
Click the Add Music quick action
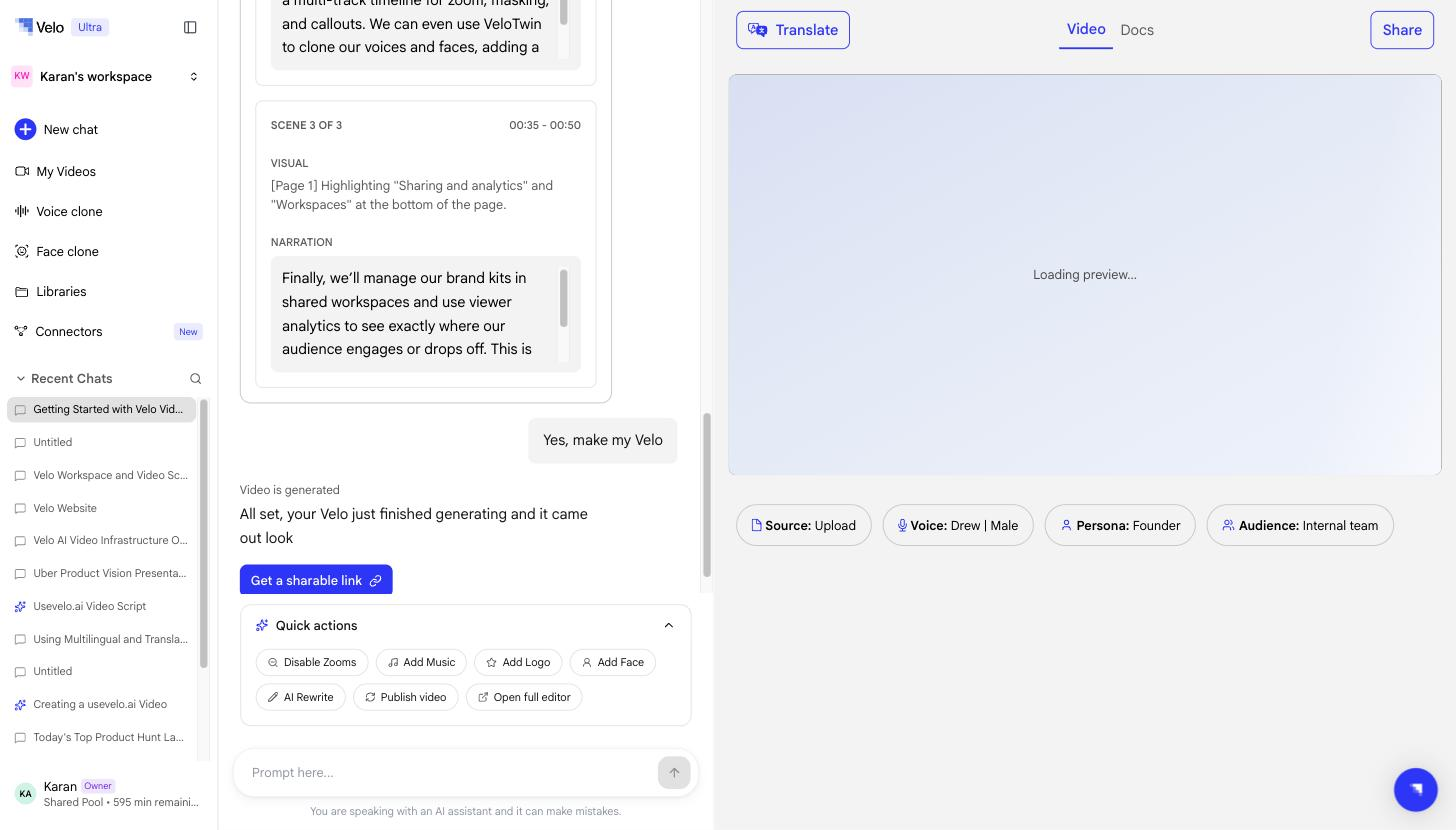422,662
